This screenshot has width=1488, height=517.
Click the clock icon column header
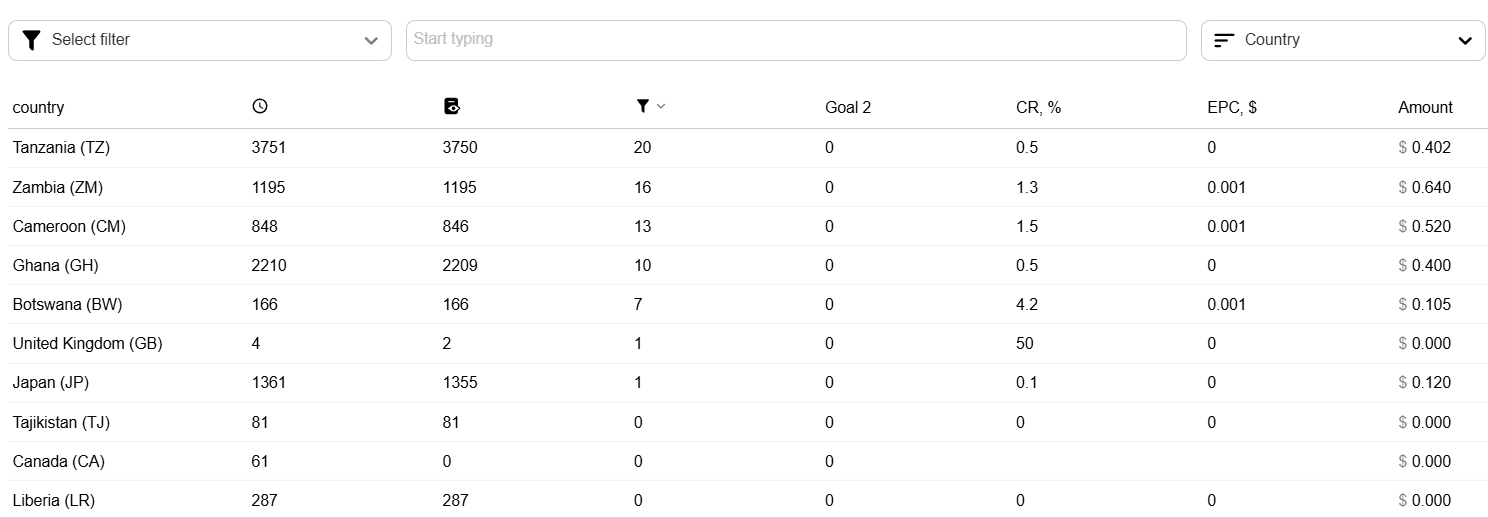260,107
